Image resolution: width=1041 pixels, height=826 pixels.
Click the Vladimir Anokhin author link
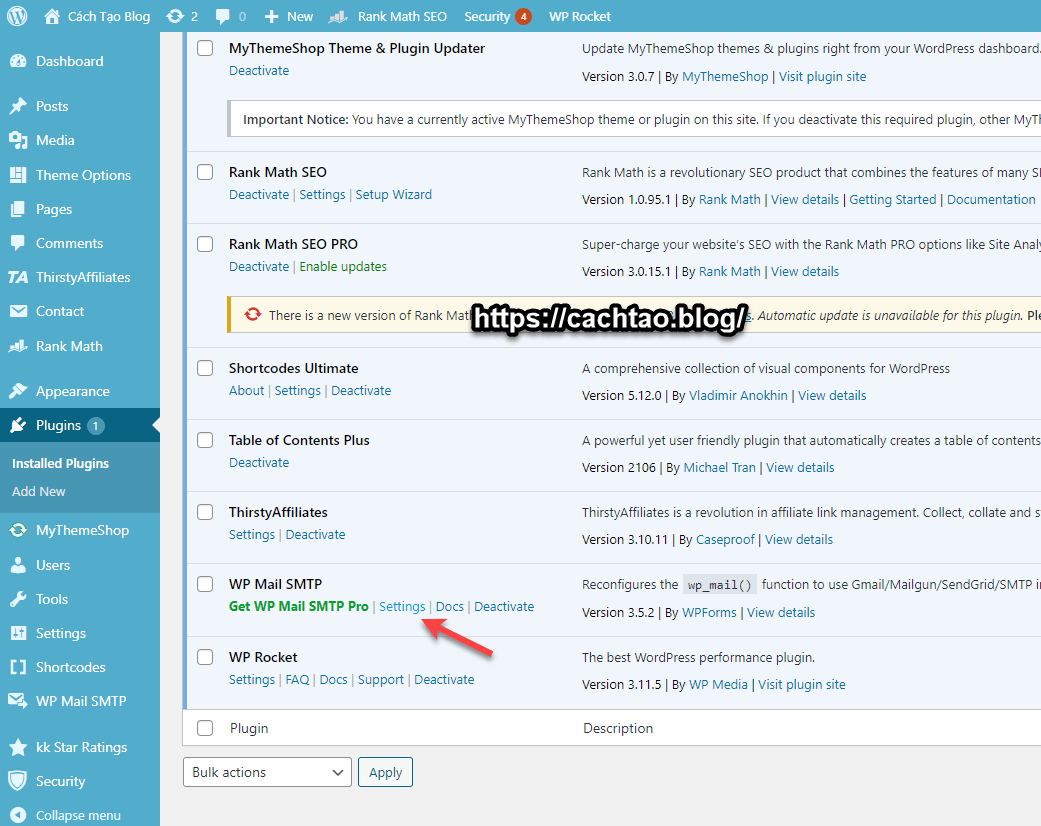click(738, 395)
